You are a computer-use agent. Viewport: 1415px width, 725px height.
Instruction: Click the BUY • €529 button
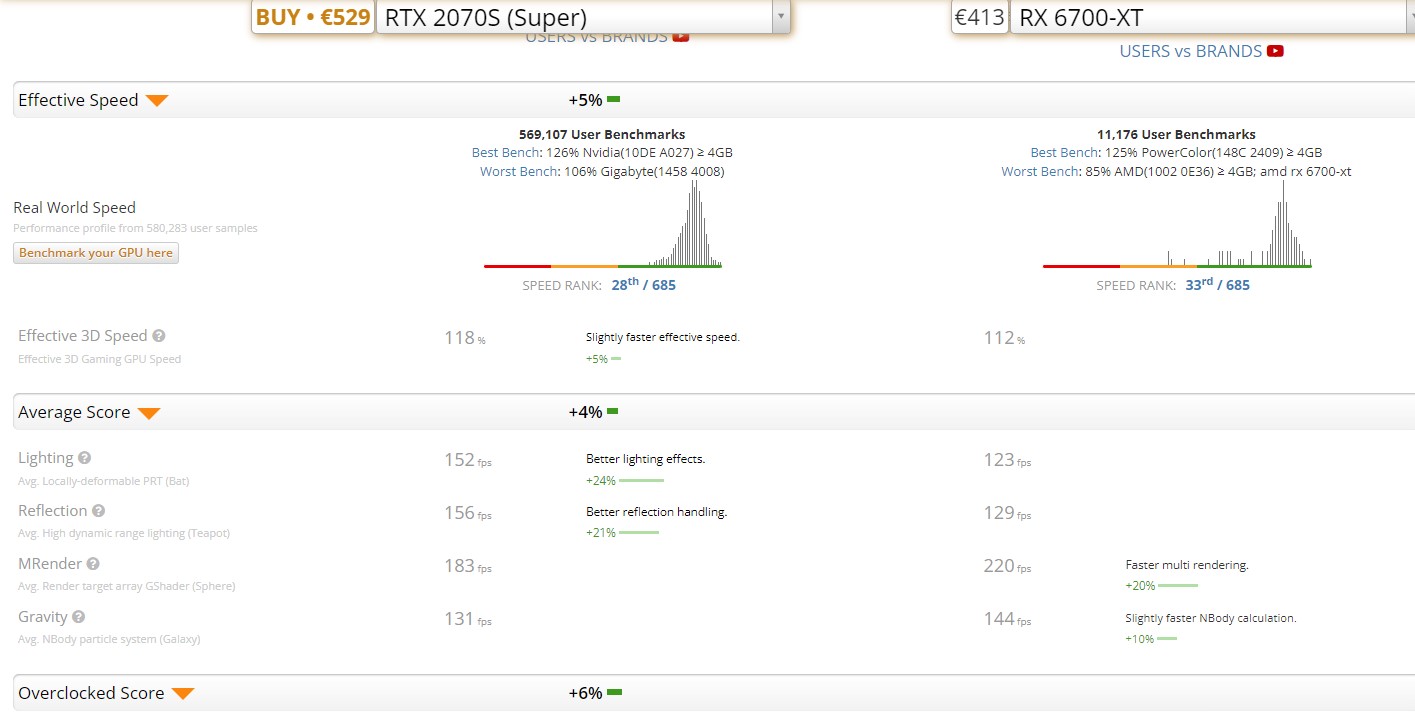[313, 17]
